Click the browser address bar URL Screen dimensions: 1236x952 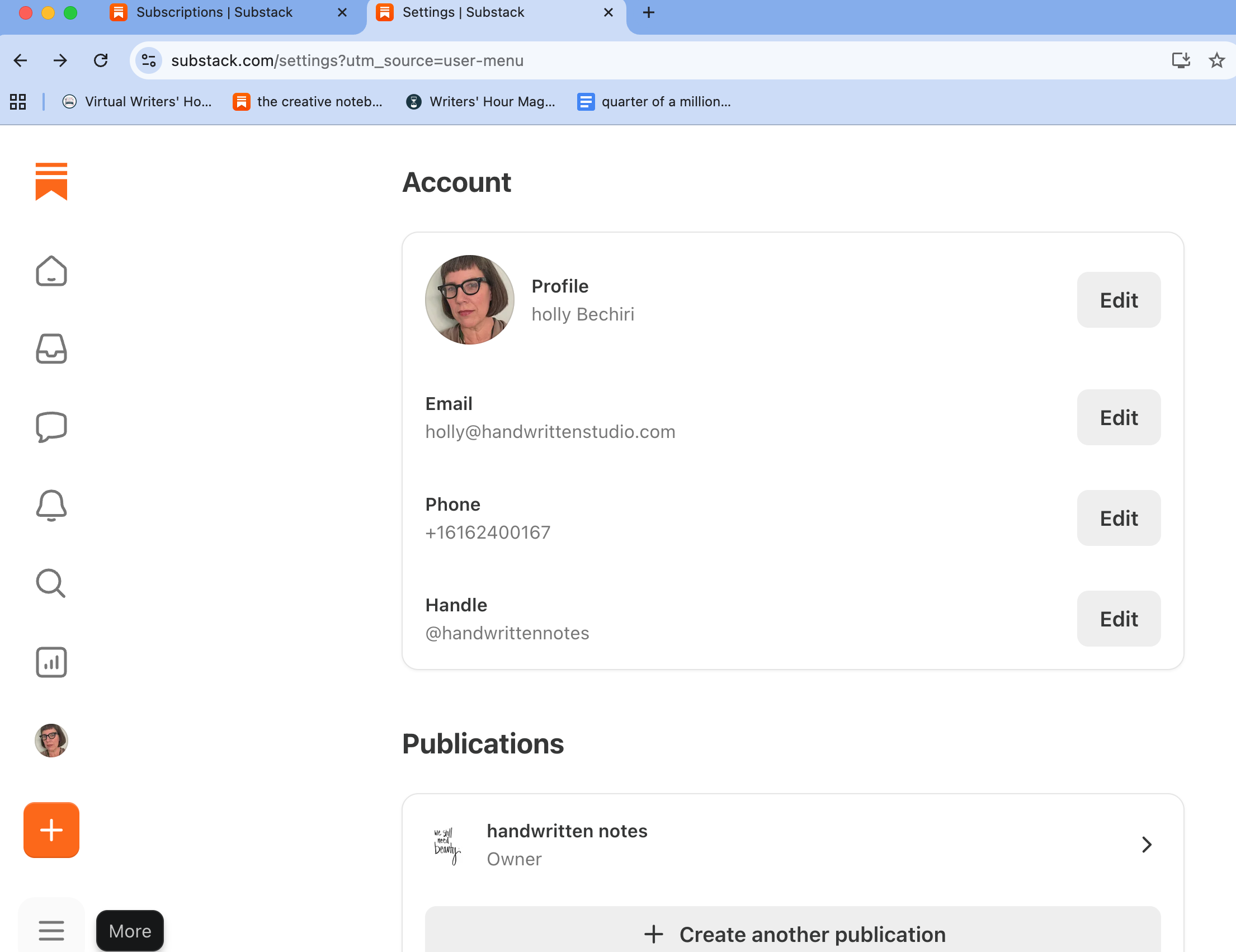pyautogui.click(x=346, y=60)
